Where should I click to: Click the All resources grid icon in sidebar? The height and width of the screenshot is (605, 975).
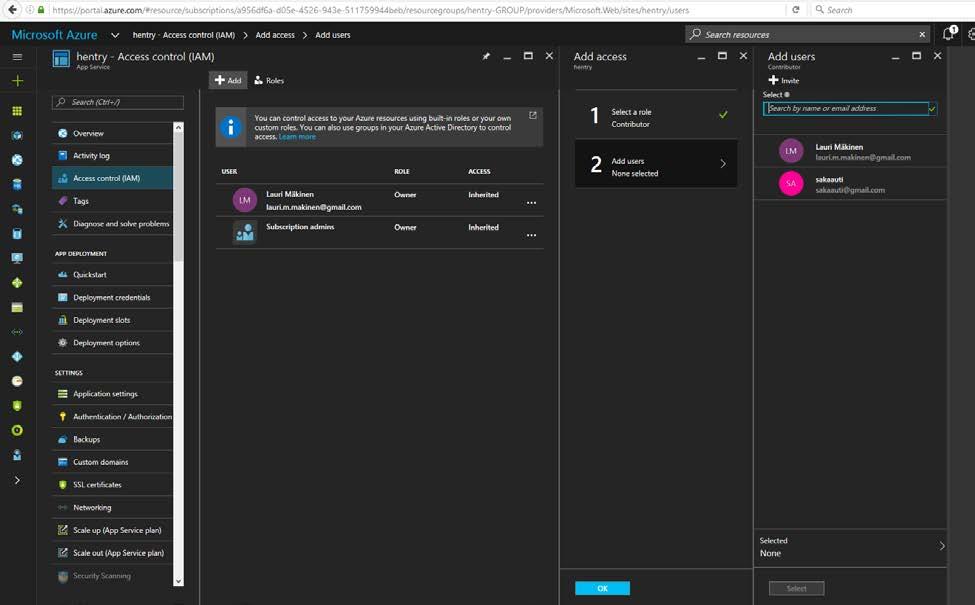(17, 111)
